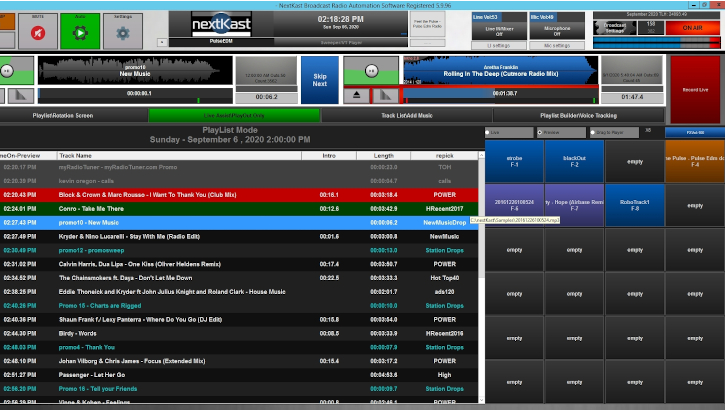Click the playlist scrollbar up arrow
This screenshot has height=410, width=725.
coord(481,155)
